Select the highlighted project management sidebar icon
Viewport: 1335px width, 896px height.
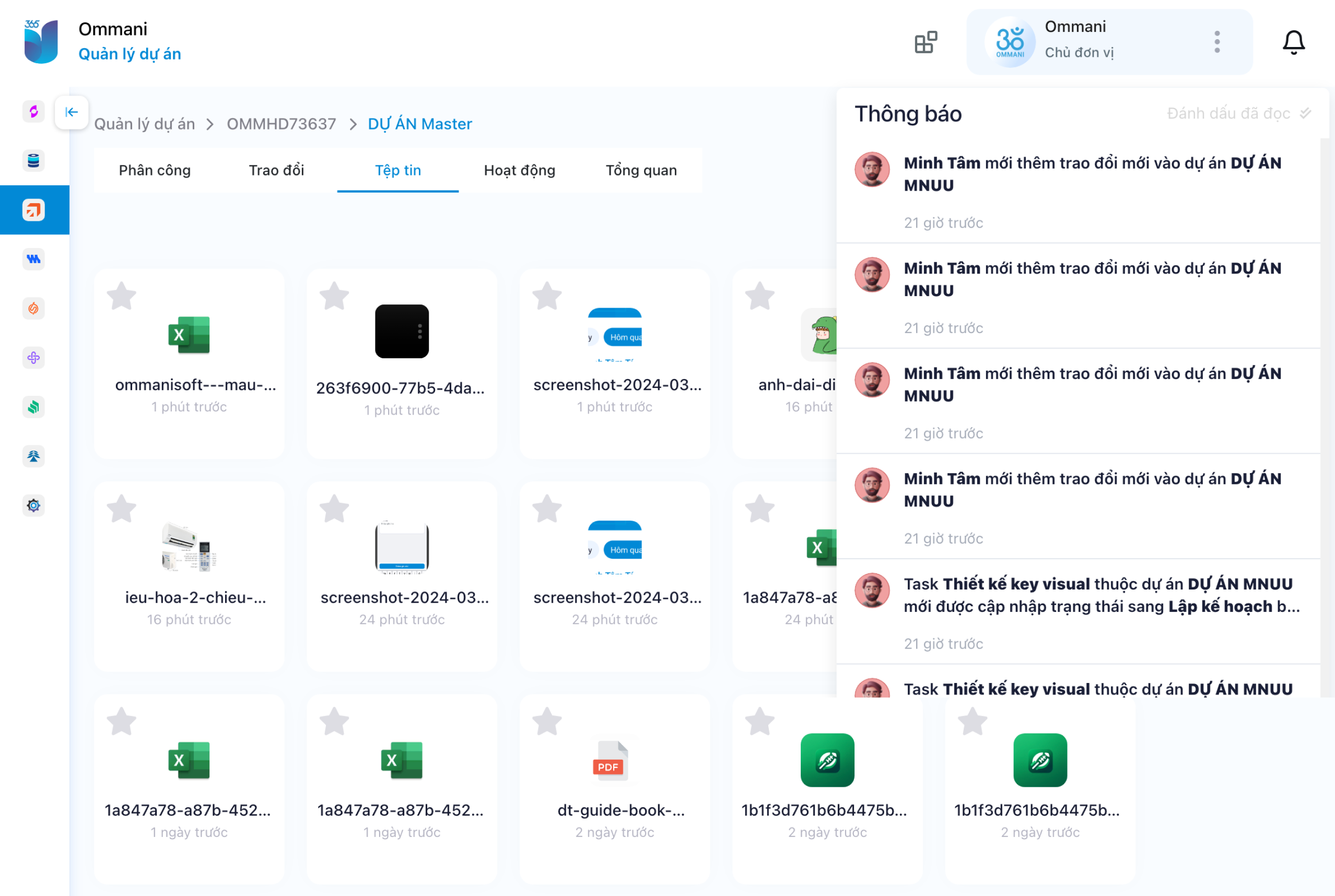click(34, 210)
